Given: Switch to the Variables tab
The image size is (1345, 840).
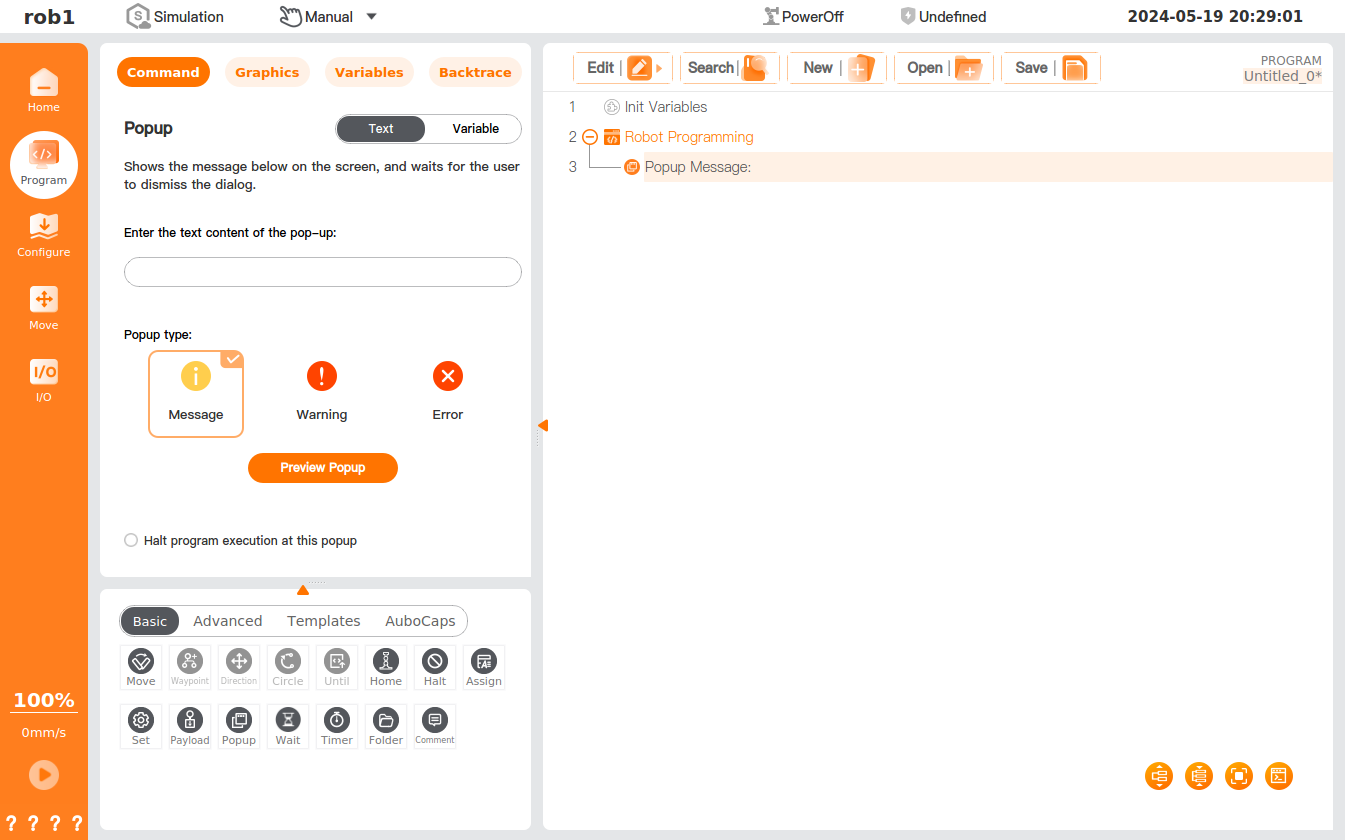Looking at the screenshot, I should [369, 72].
